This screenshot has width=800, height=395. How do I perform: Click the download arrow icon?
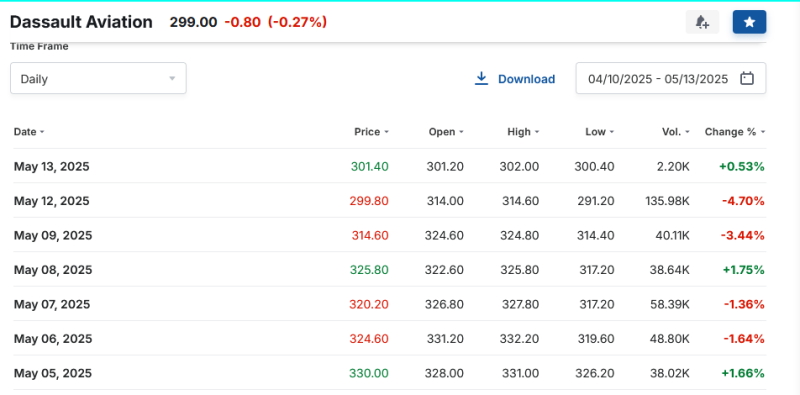pyautogui.click(x=481, y=79)
